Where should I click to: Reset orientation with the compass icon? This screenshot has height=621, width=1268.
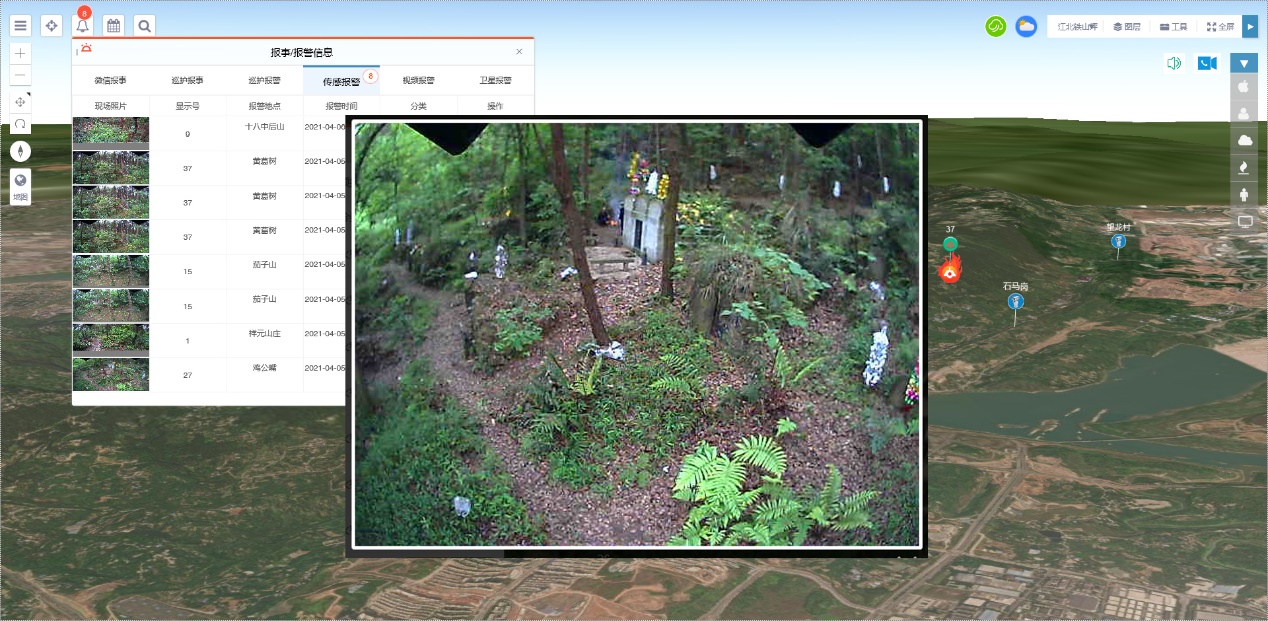coord(21,151)
